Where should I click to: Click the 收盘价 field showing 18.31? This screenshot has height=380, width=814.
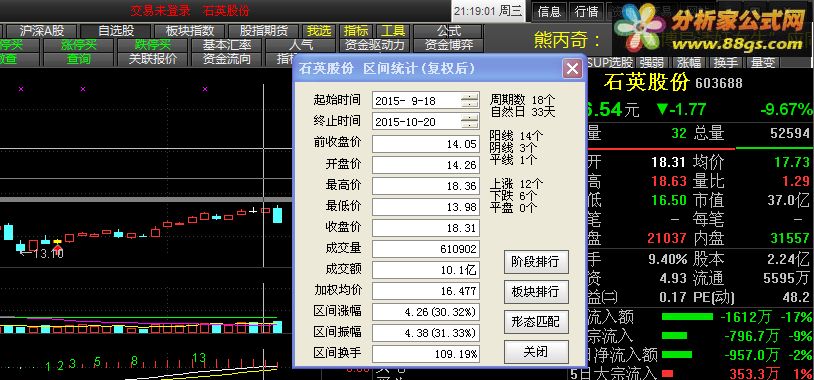pyautogui.click(x=426, y=228)
